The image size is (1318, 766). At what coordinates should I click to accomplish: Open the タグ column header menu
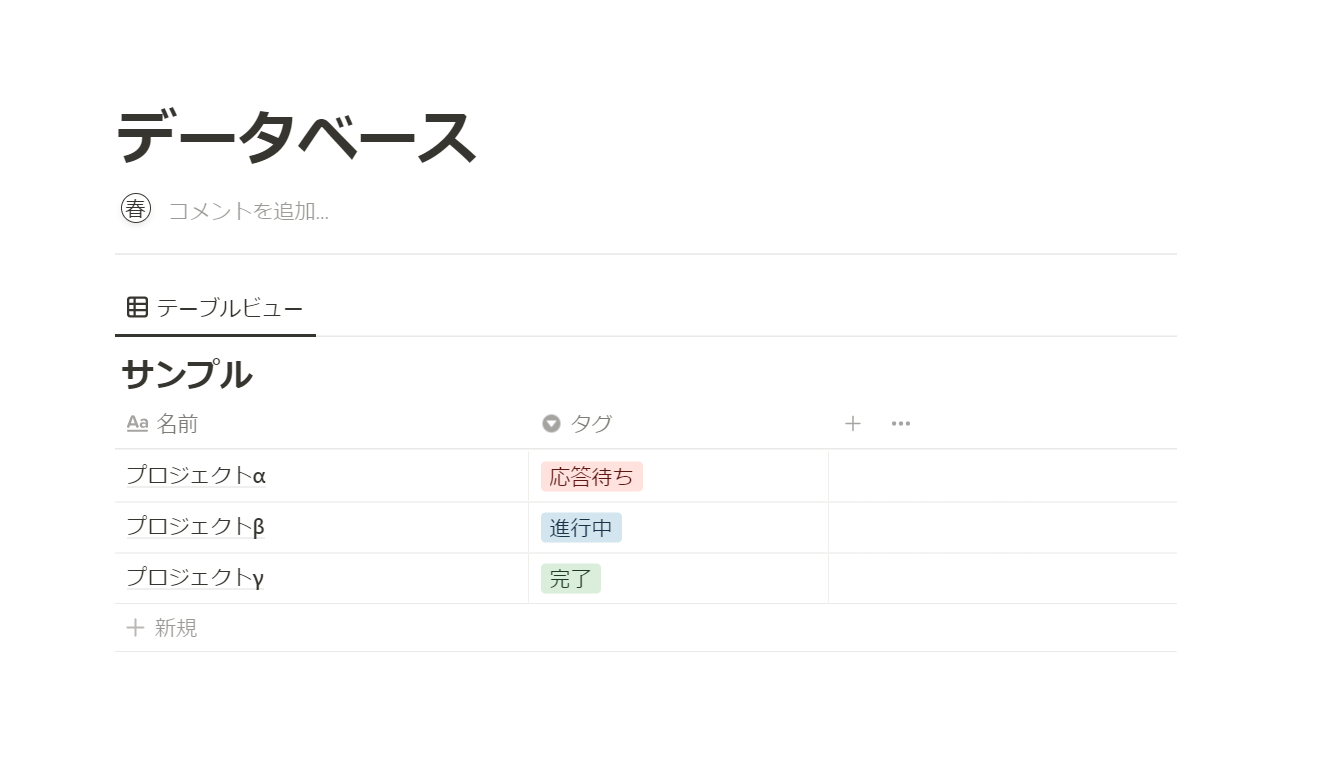point(591,424)
